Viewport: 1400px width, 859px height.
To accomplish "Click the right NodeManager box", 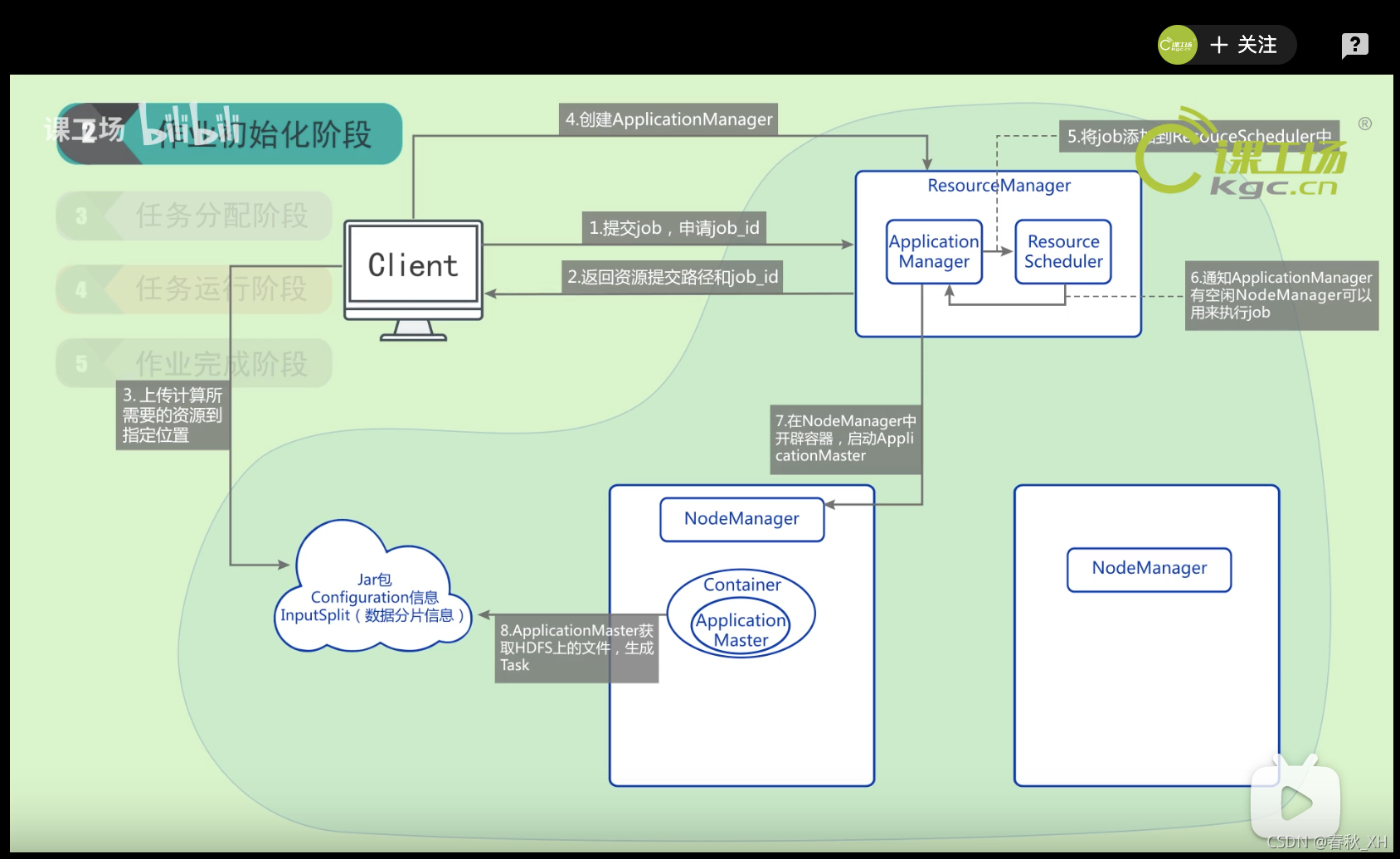I will [x=1149, y=570].
